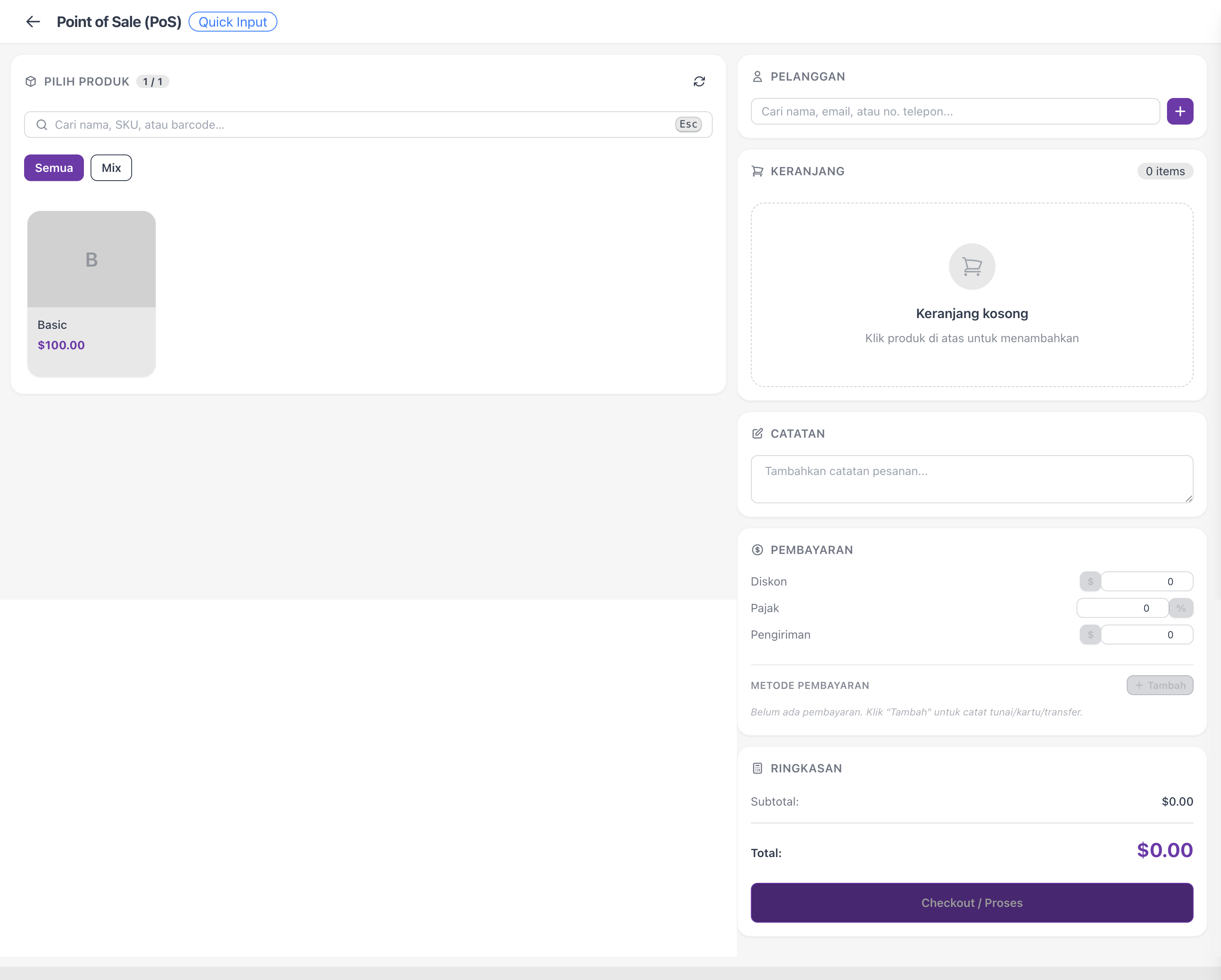Viewport: 1221px width, 980px height.
Task: Add the Basic product to cart
Action: tap(91, 294)
